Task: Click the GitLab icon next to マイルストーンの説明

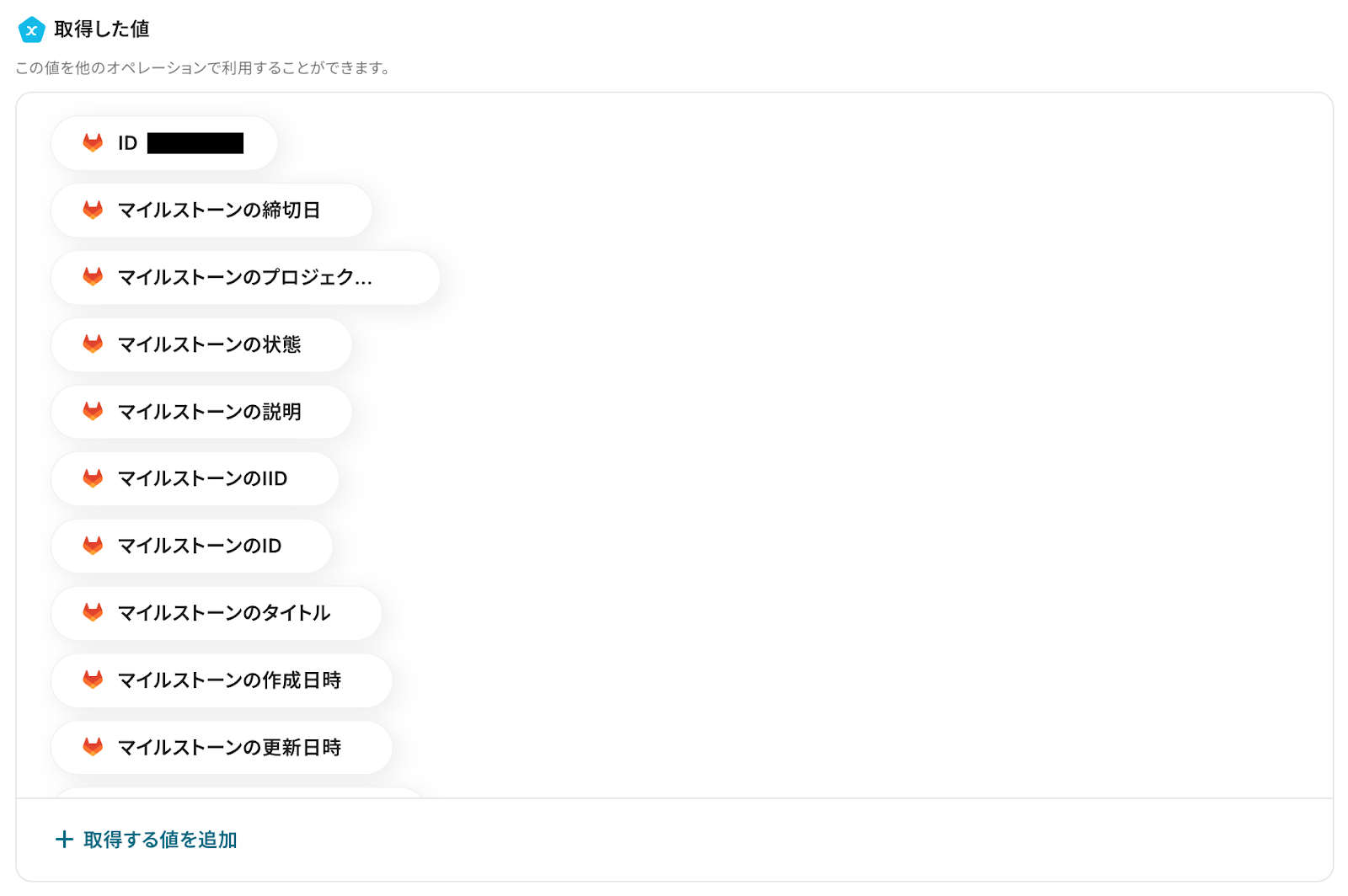Action: 93,412
